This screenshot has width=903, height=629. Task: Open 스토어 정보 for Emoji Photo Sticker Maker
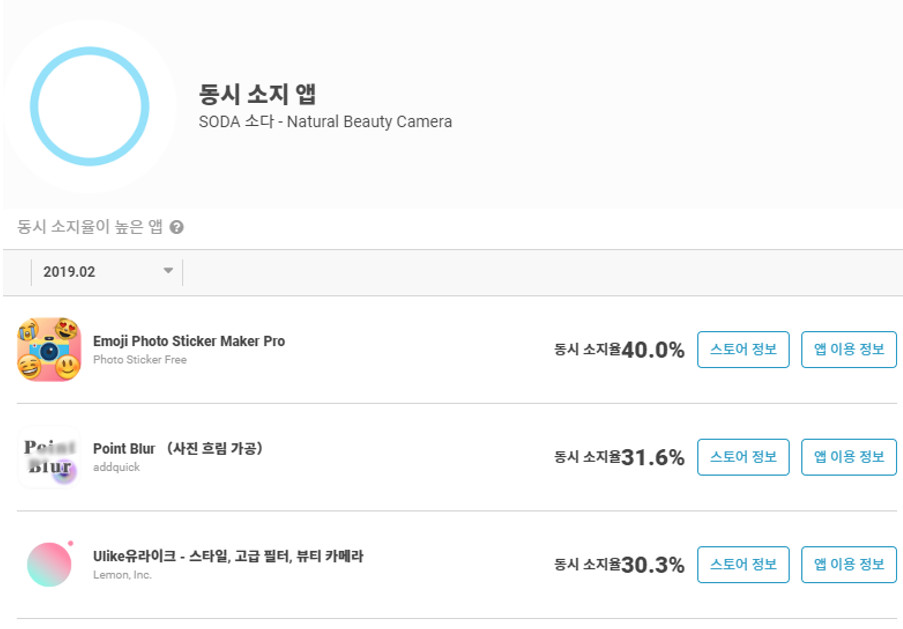point(743,349)
